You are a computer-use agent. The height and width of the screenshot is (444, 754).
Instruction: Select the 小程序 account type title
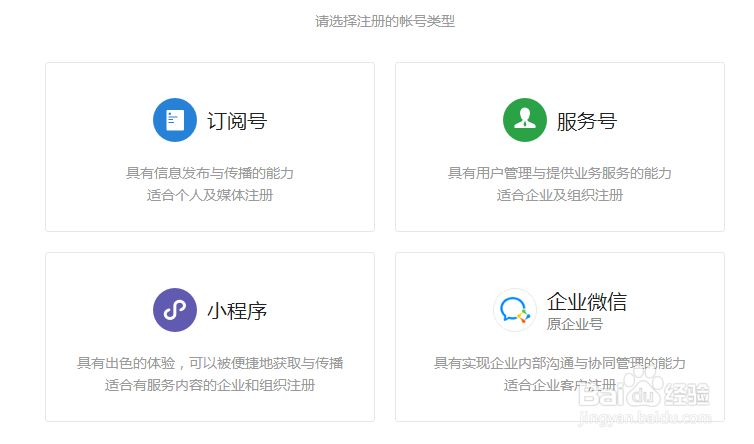237,311
